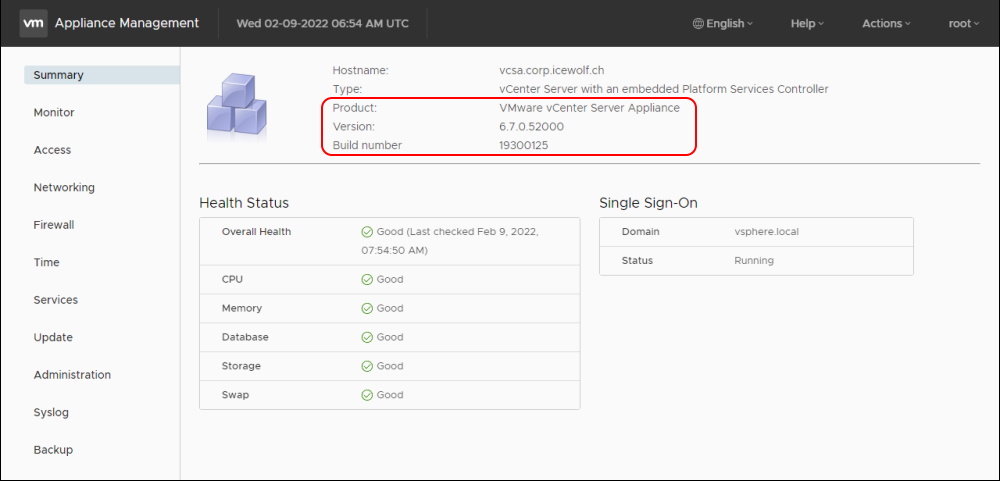Click the date and time in the header
Screen dimensions: 1000x481
coord(323,24)
